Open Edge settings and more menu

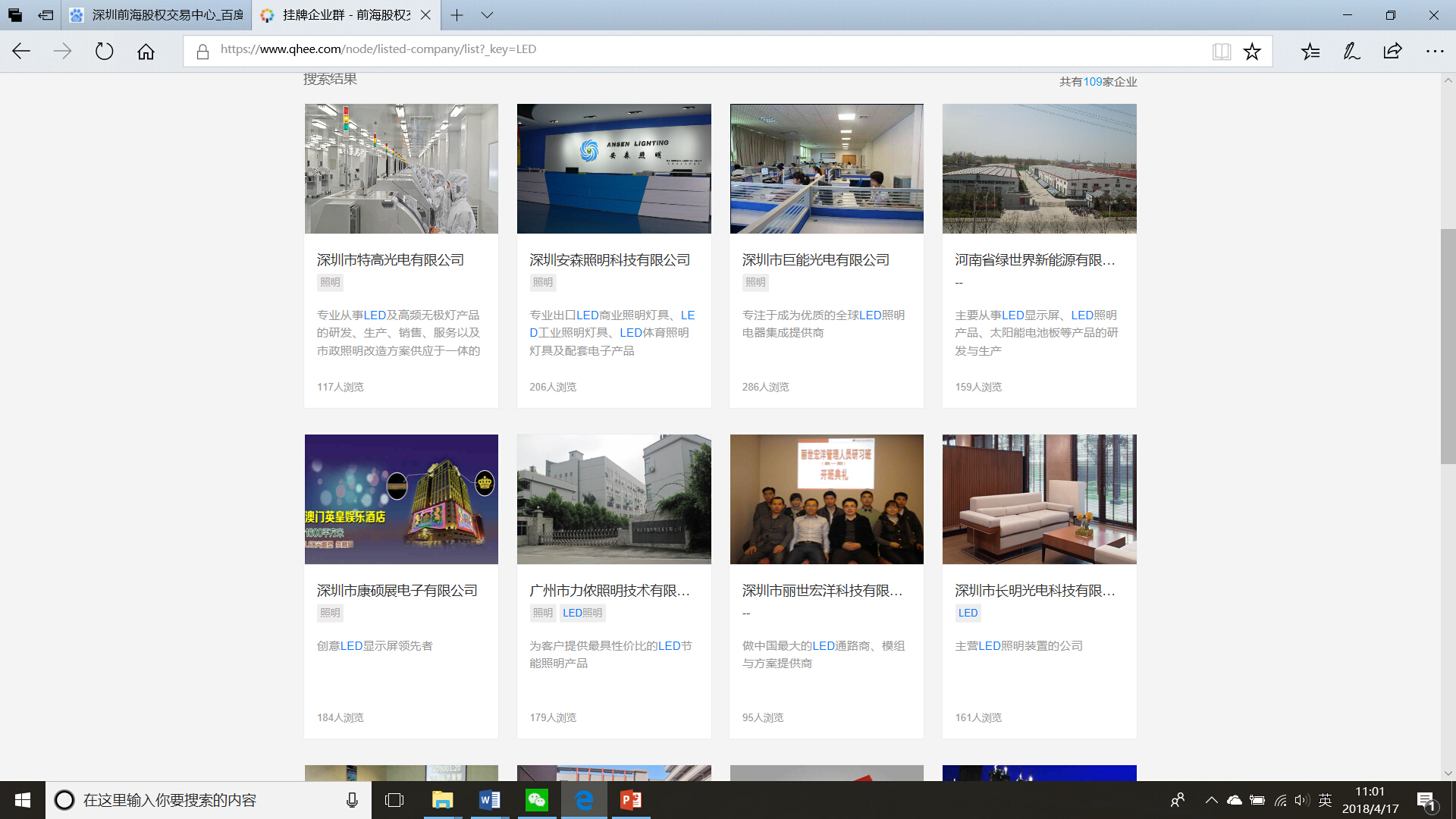[1434, 52]
